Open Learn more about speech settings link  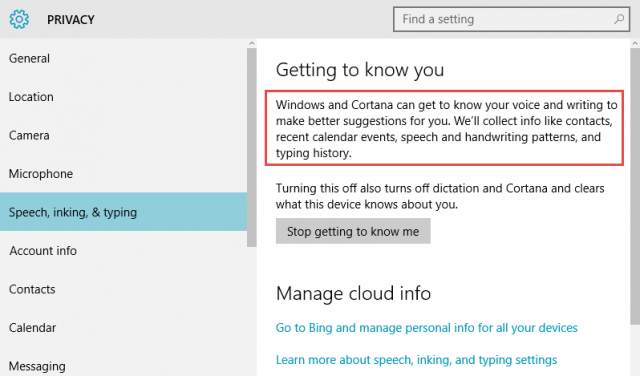click(416, 360)
